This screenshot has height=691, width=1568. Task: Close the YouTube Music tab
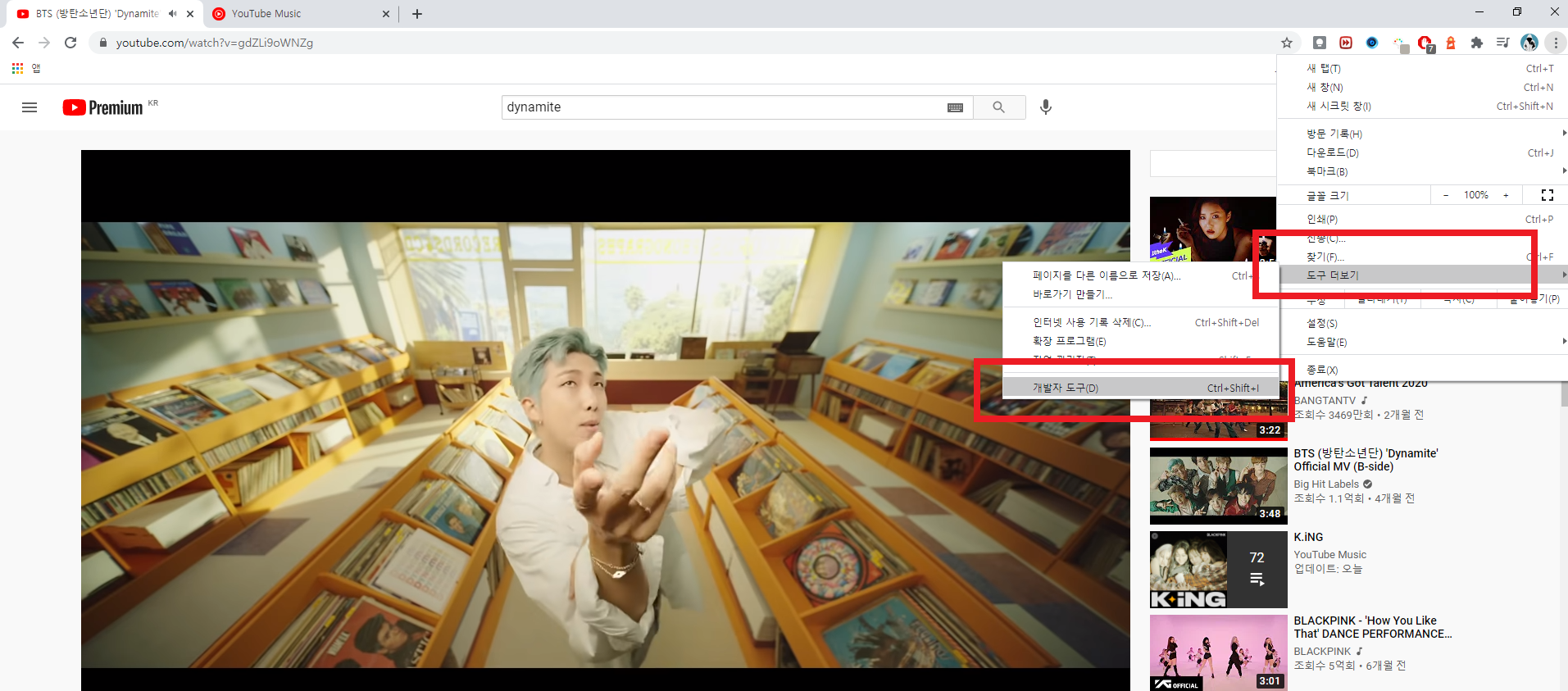click(x=386, y=14)
